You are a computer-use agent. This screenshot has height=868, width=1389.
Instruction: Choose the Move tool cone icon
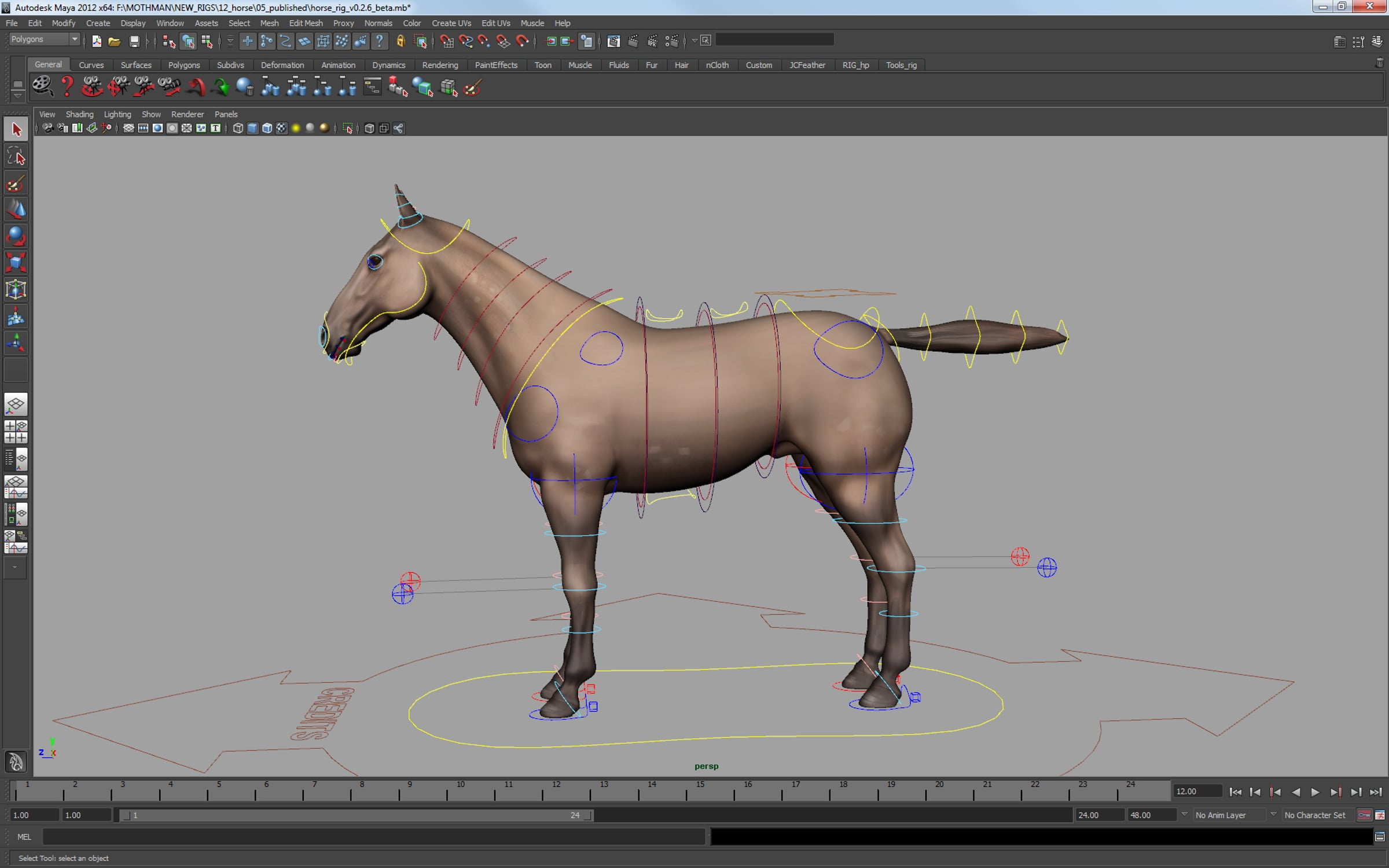(16, 209)
